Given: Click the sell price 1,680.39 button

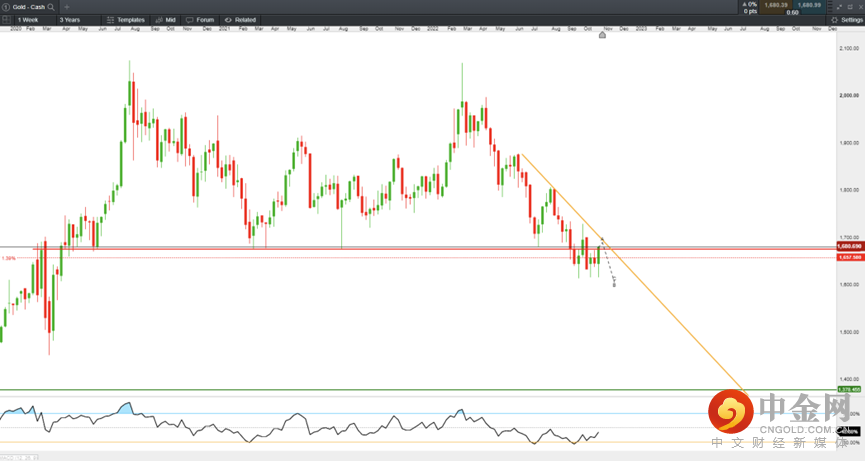Looking at the screenshot, I should (x=776, y=5).
